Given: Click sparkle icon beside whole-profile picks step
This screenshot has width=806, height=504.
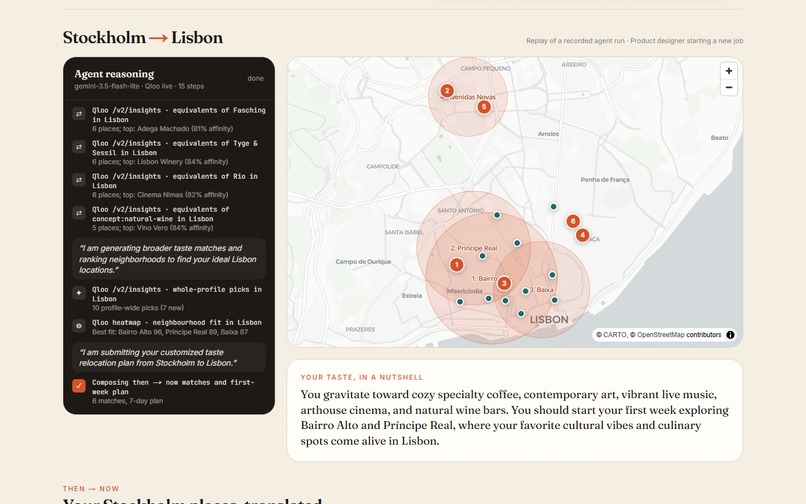Looking at the screenshot, I should click(x=79, y=293).
